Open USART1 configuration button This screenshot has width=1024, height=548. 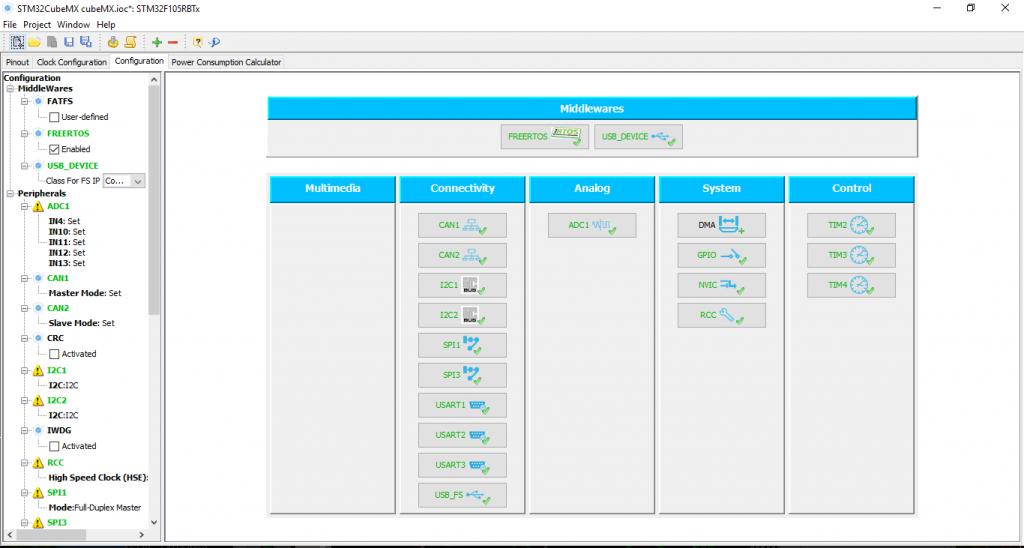coord(462,405)
